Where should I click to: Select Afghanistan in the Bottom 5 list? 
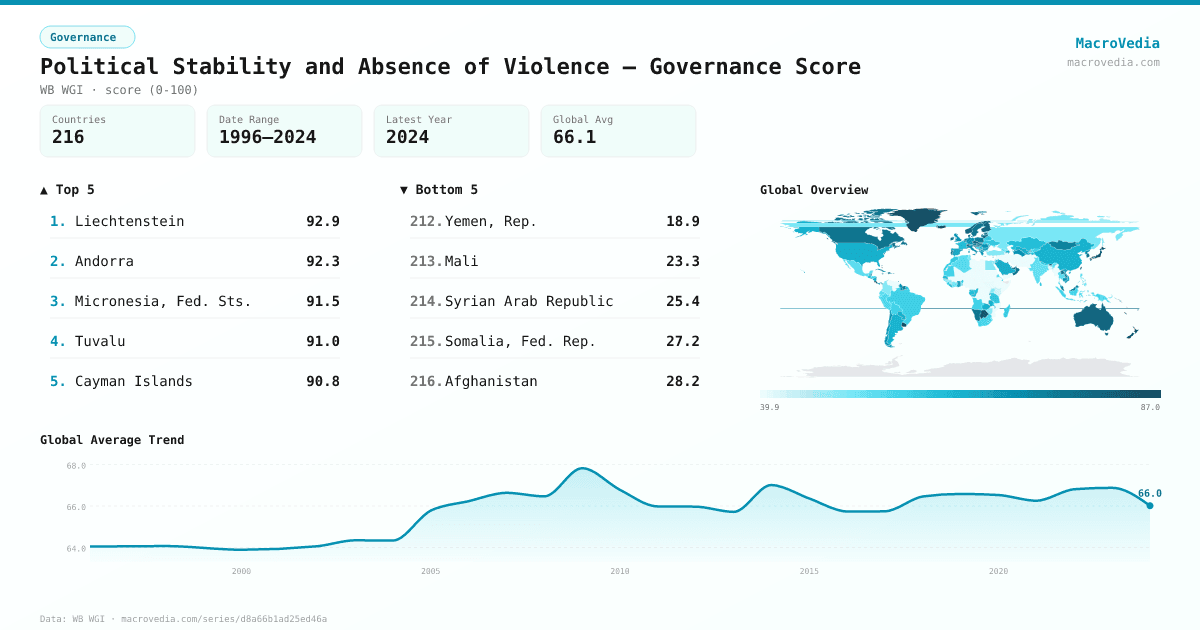[x=555, y=381]
